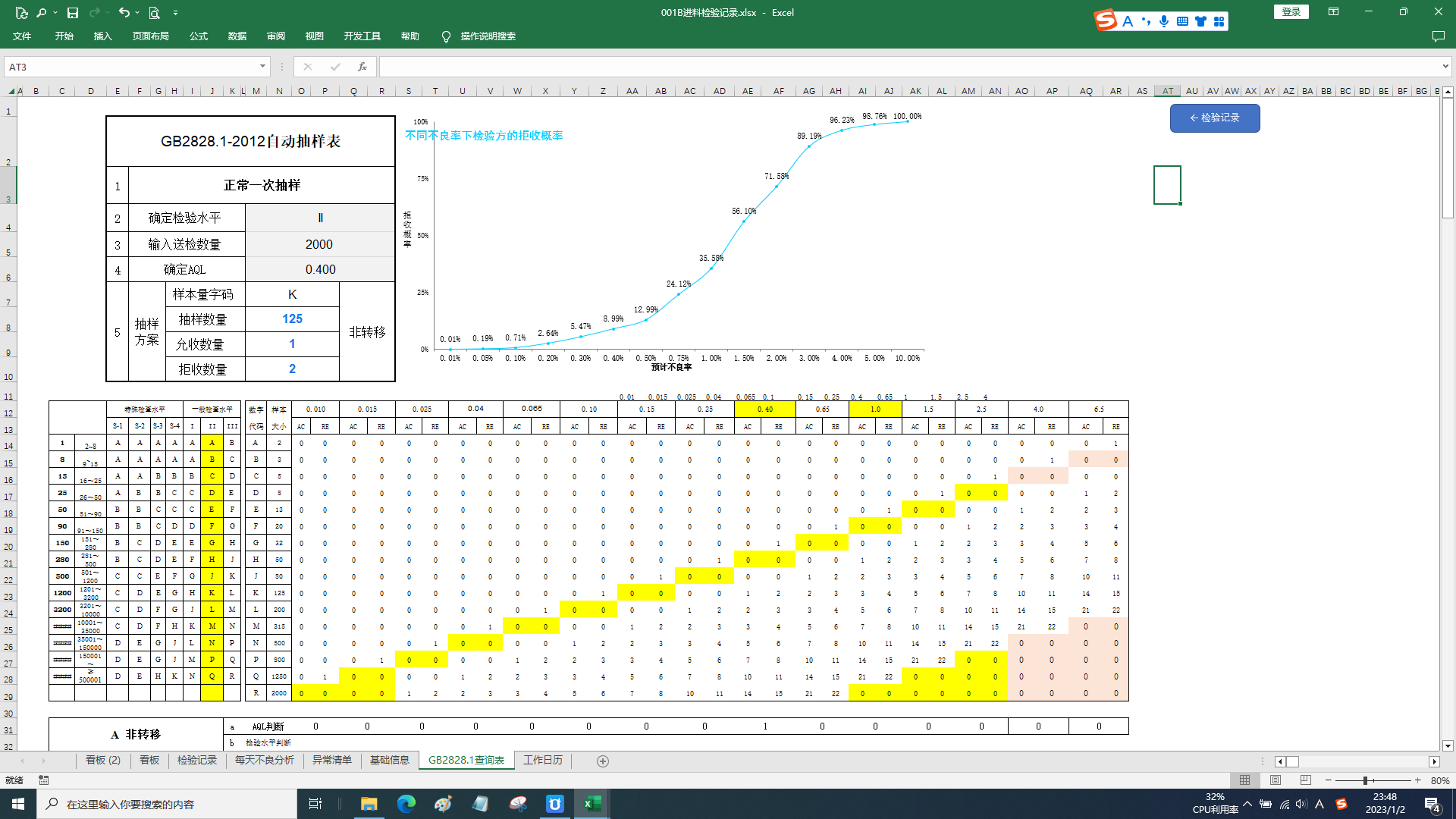
Task: Open Sogou toolbox grid icon
Action: click(x=1219, y=21)
